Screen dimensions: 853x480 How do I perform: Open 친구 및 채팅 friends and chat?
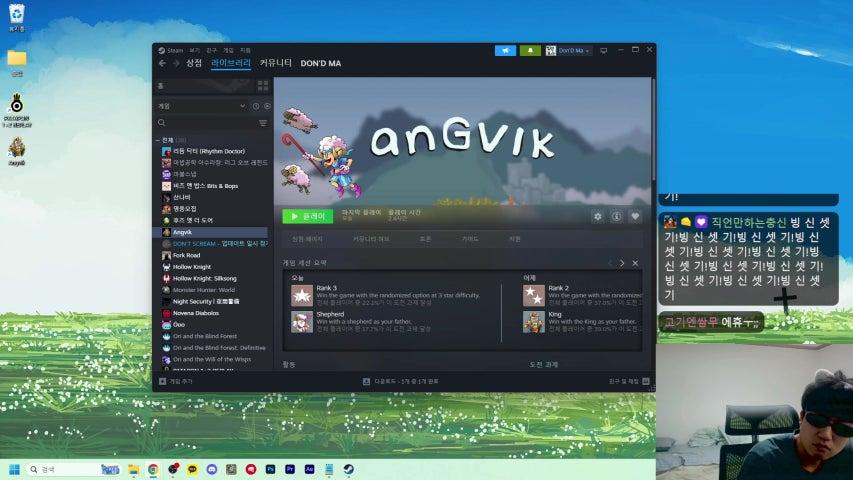pos(629,381)
